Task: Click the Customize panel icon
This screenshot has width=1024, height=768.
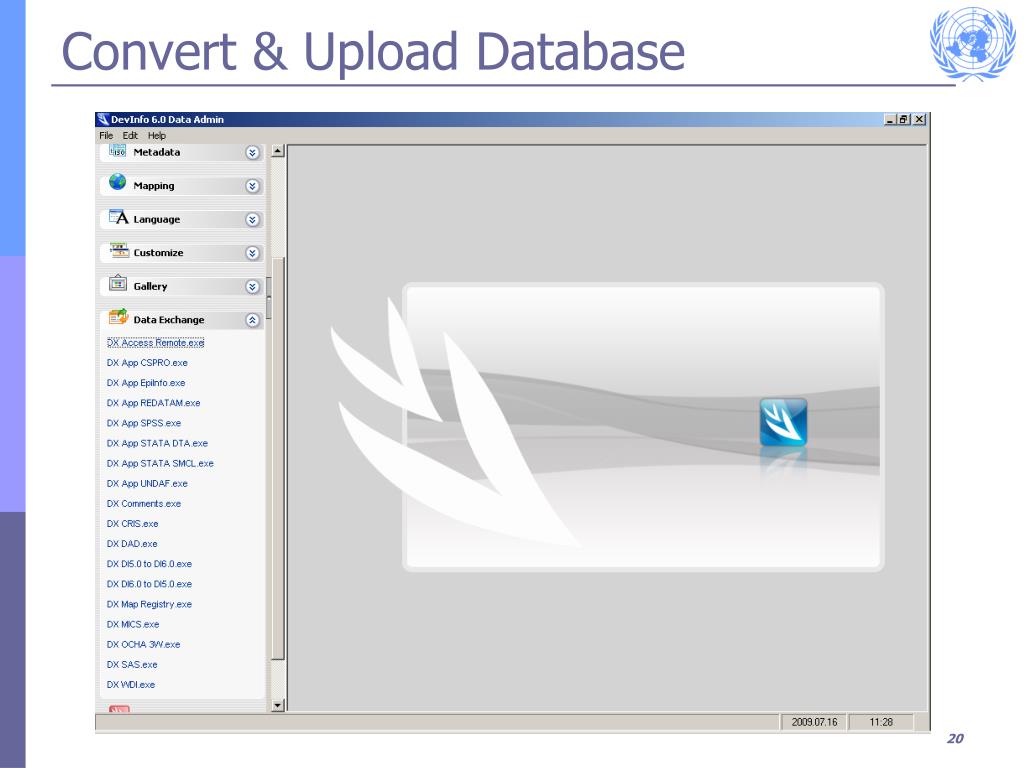Action: tap(119, 250)
